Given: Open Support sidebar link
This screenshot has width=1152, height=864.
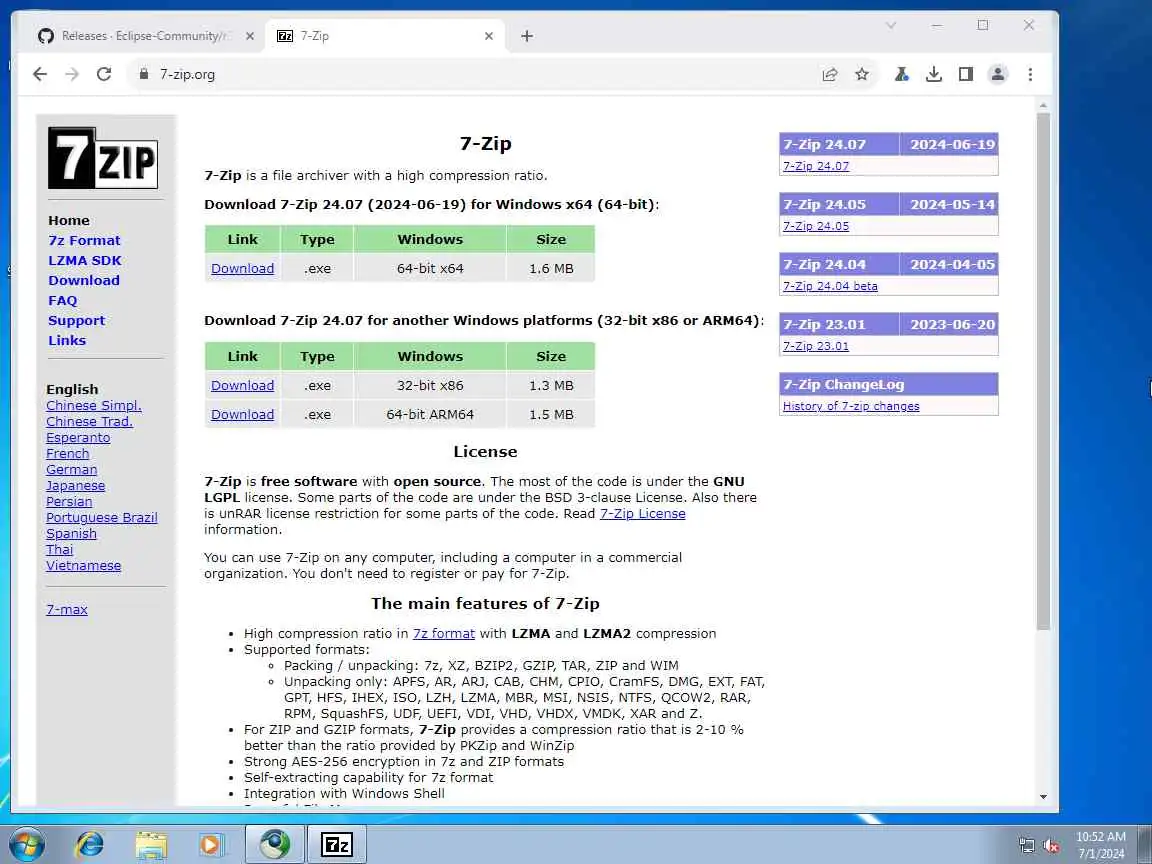Looking at the screenshot, I should pos(76,320).
